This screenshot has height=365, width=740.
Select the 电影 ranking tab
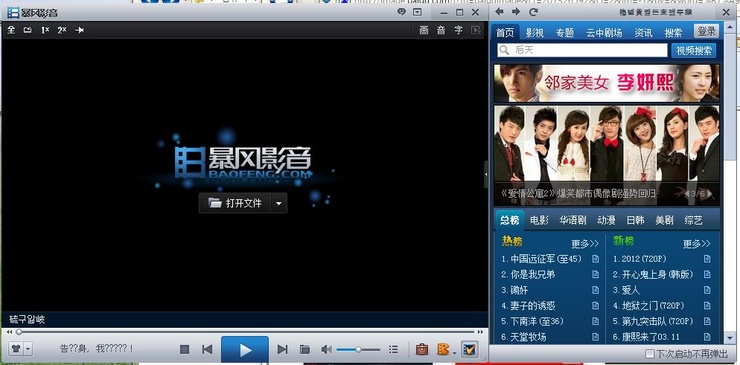539,220
